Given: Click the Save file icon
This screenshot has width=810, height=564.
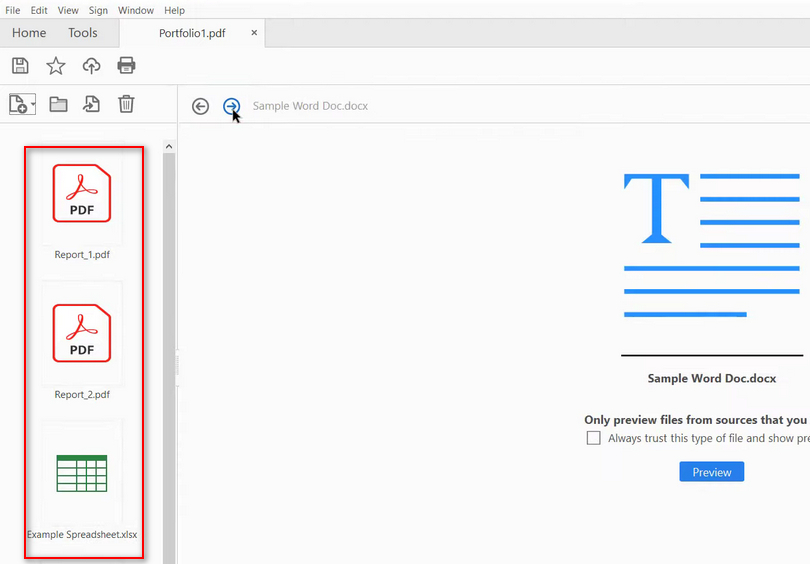Looking at the screenshot, I should pyautogui.click(x=20, y=66).
